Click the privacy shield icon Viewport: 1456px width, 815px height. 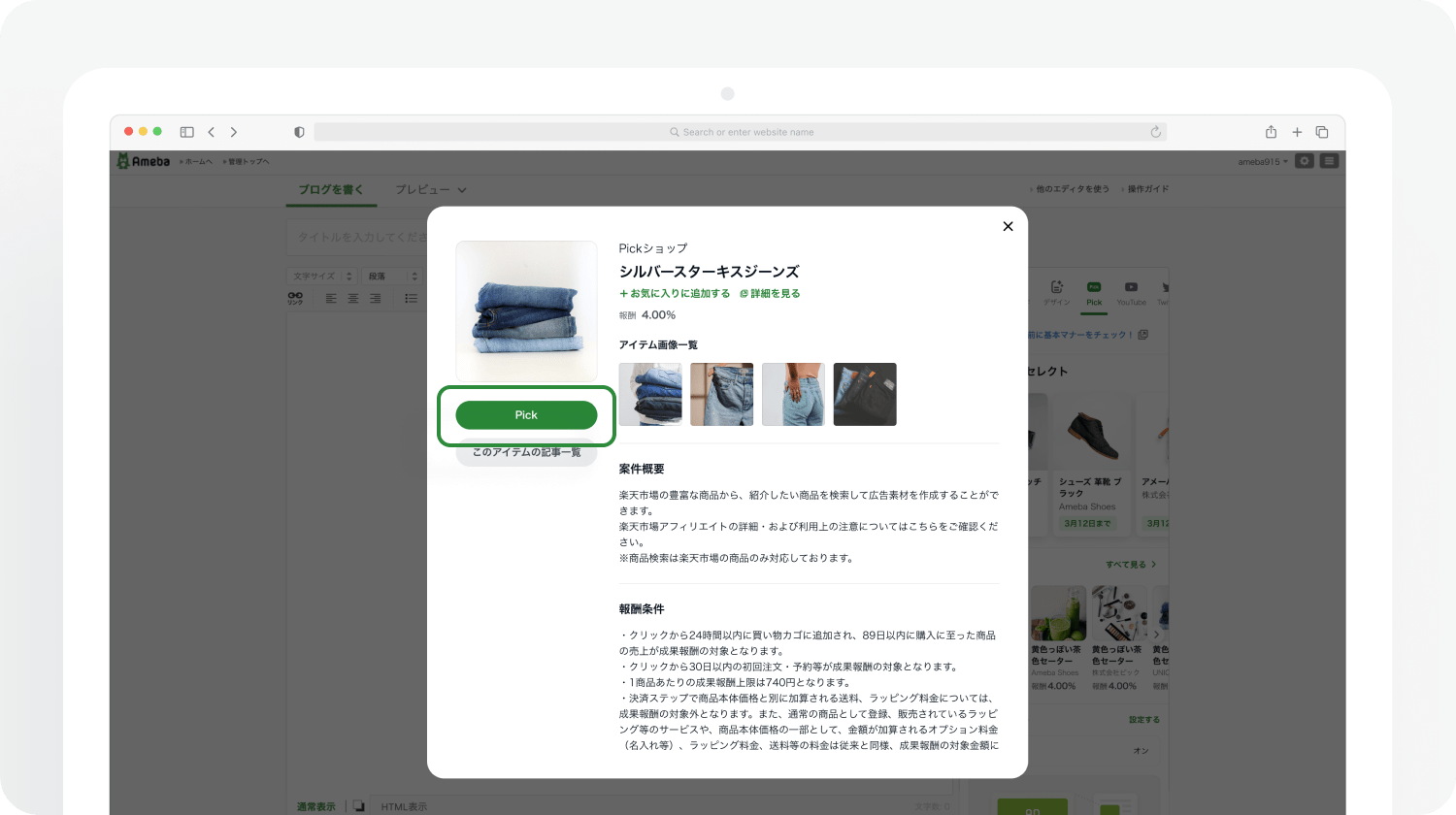click(x=299, y=132)
